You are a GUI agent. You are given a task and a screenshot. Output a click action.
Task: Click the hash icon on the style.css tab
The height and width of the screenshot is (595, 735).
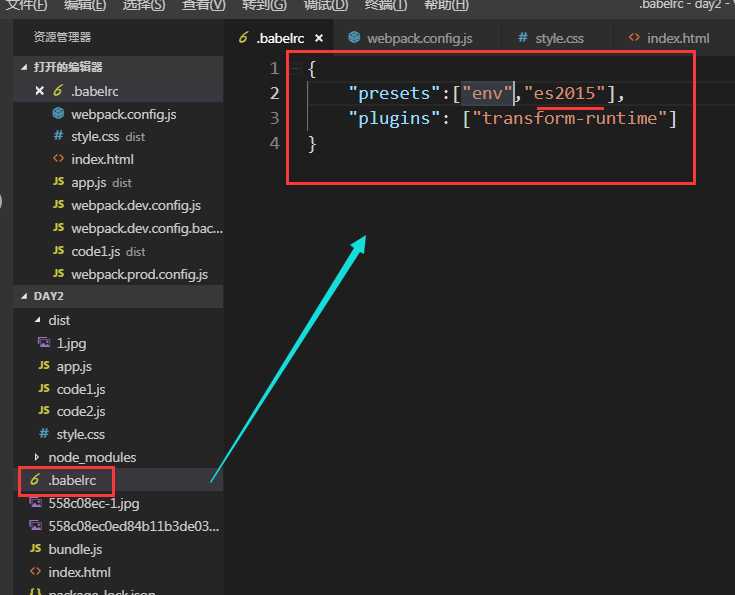click(x=522, y=38)
